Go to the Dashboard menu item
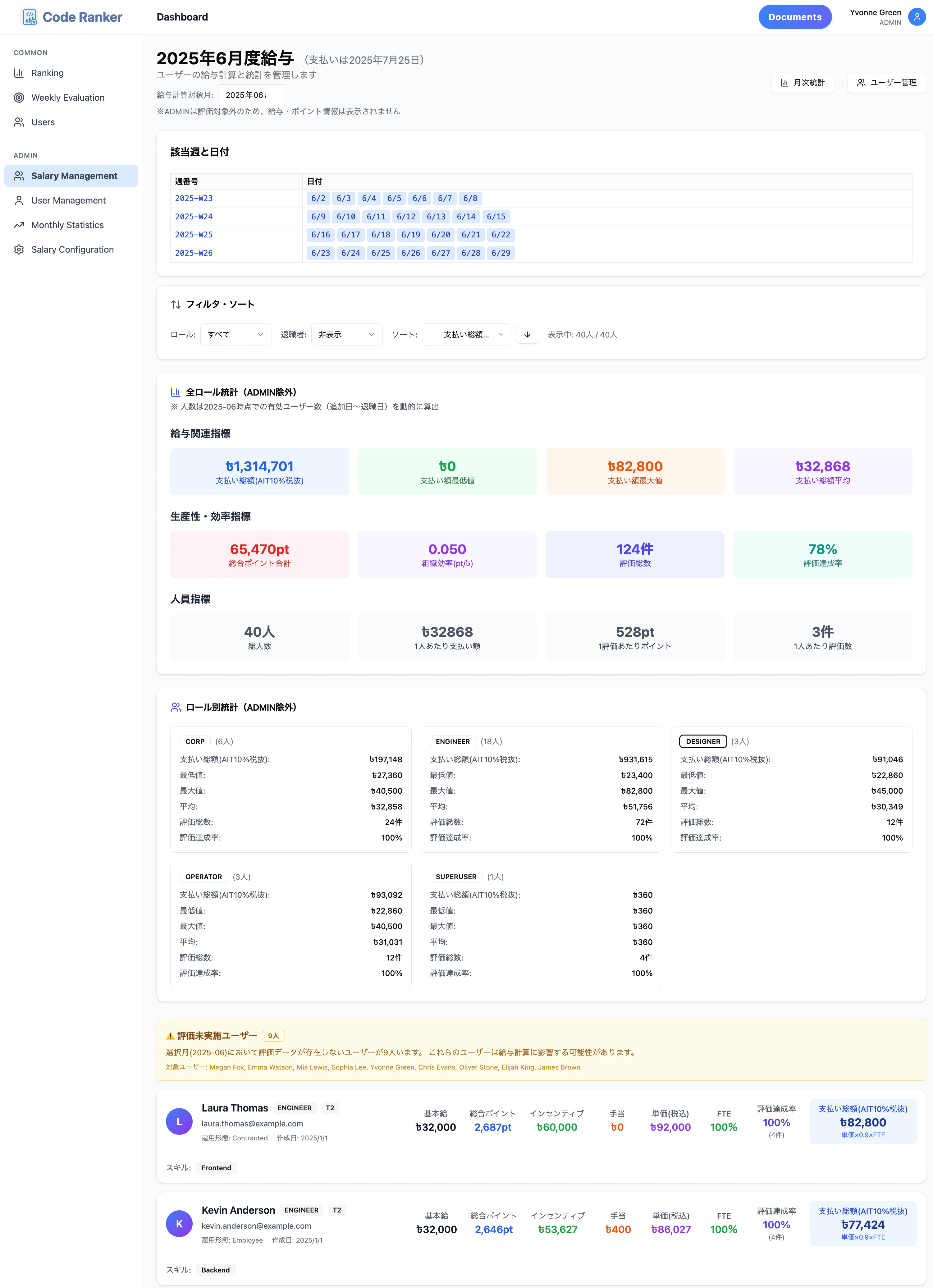Screen dimensions: 933x1288 (182, 16)
